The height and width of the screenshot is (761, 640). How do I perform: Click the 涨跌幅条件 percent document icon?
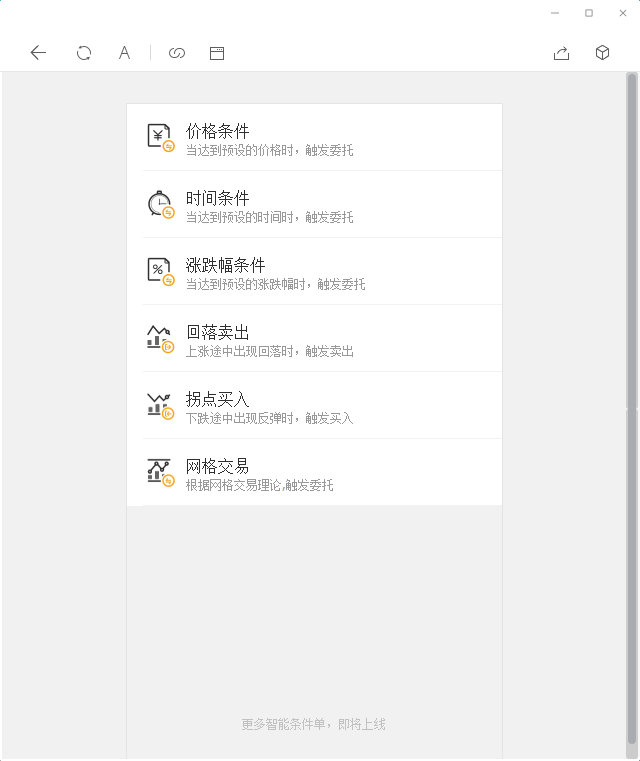[161, 271]
